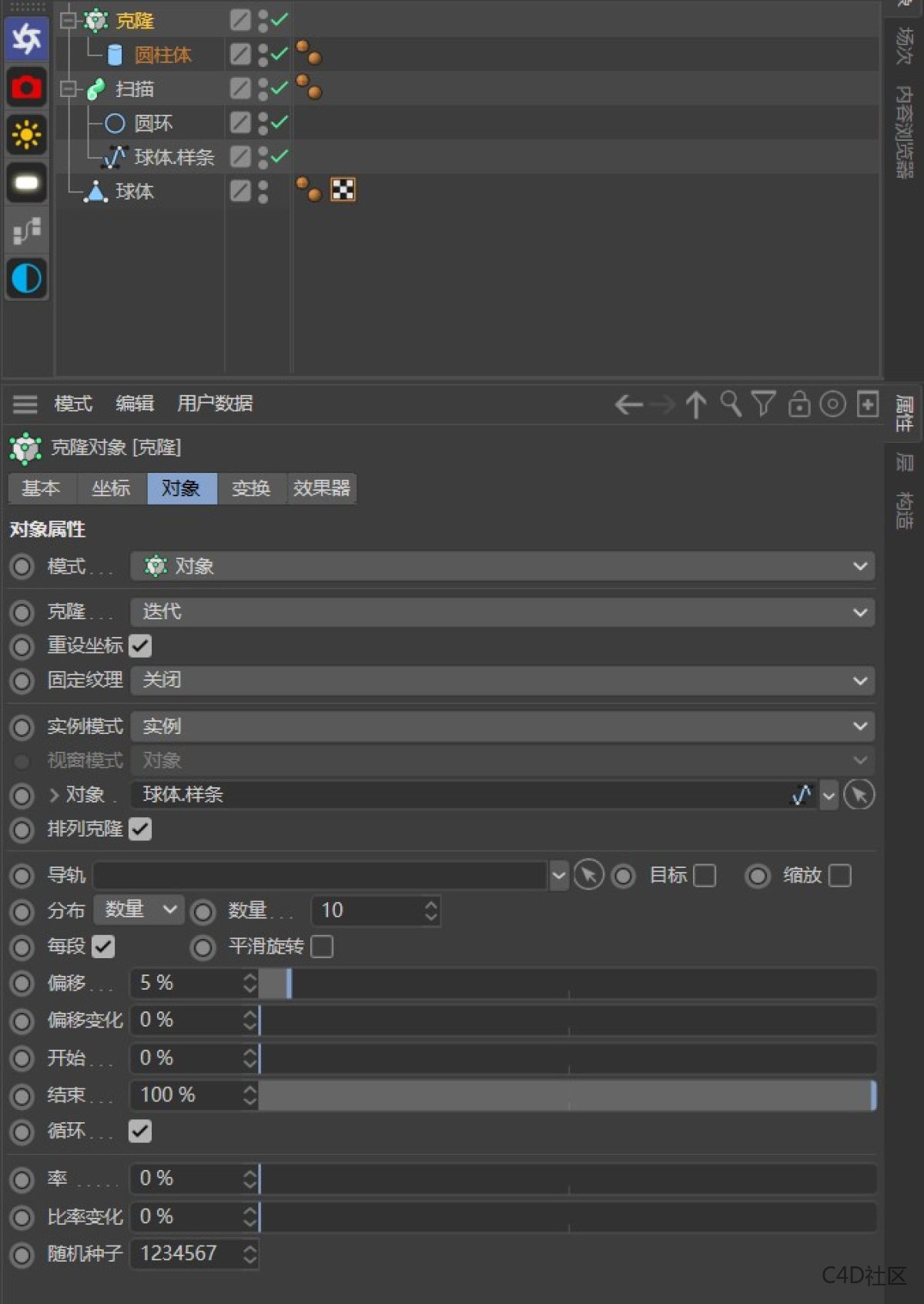This screenshot has height=1304, width=924.
Task: Enable the 目标 checkbox
Action: pos(704,876)
